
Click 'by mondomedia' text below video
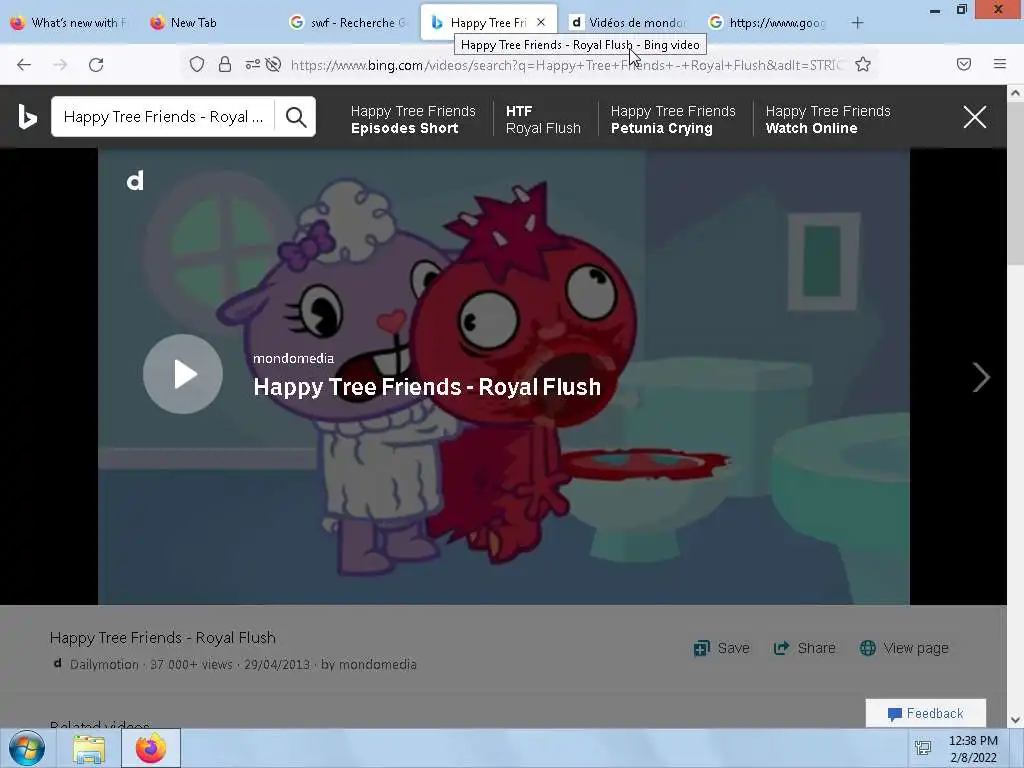pyautogui.click(x=369, y=664)
